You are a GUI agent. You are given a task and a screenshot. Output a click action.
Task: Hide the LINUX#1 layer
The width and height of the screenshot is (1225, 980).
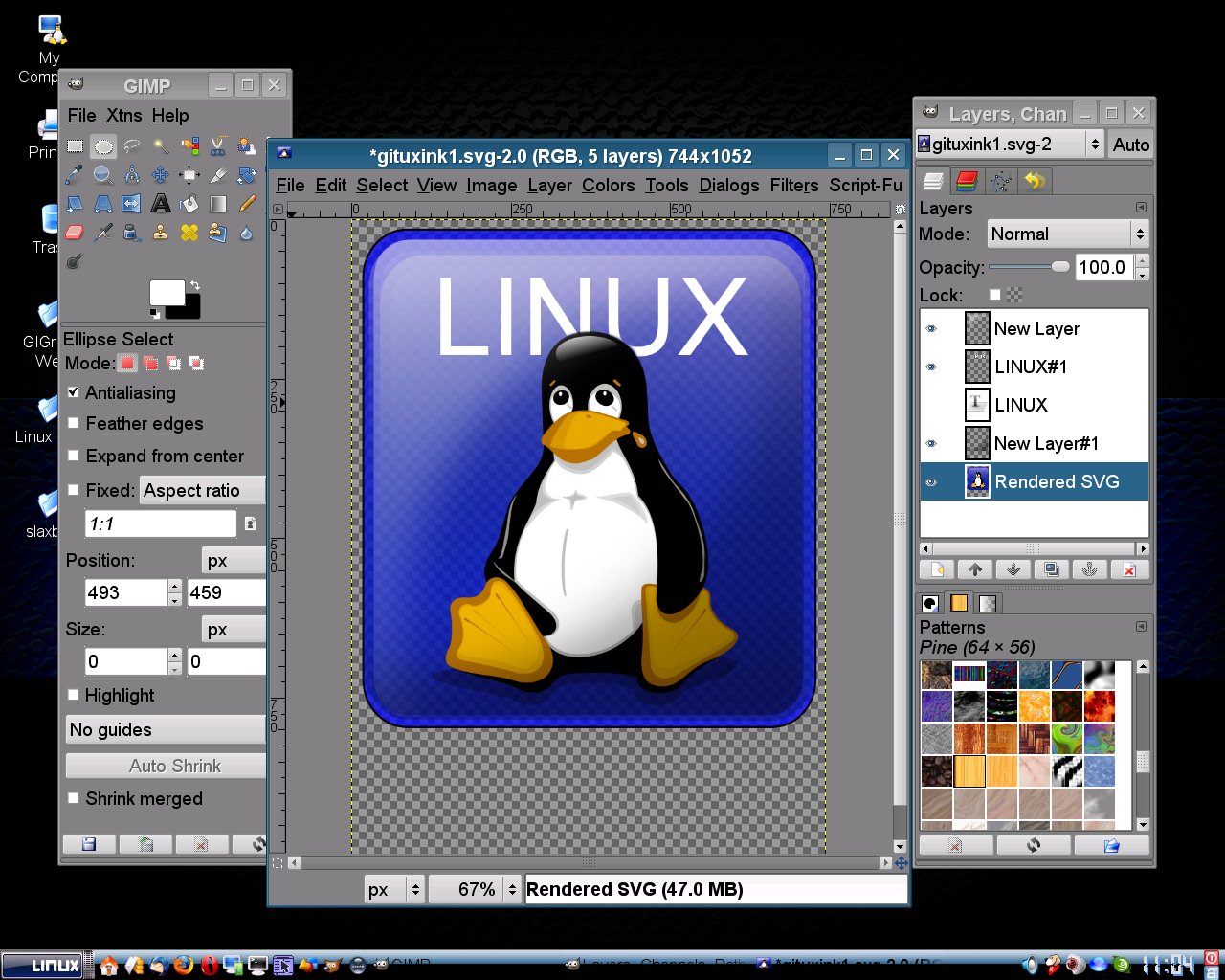pyautogui.click(x=931, y=367)
